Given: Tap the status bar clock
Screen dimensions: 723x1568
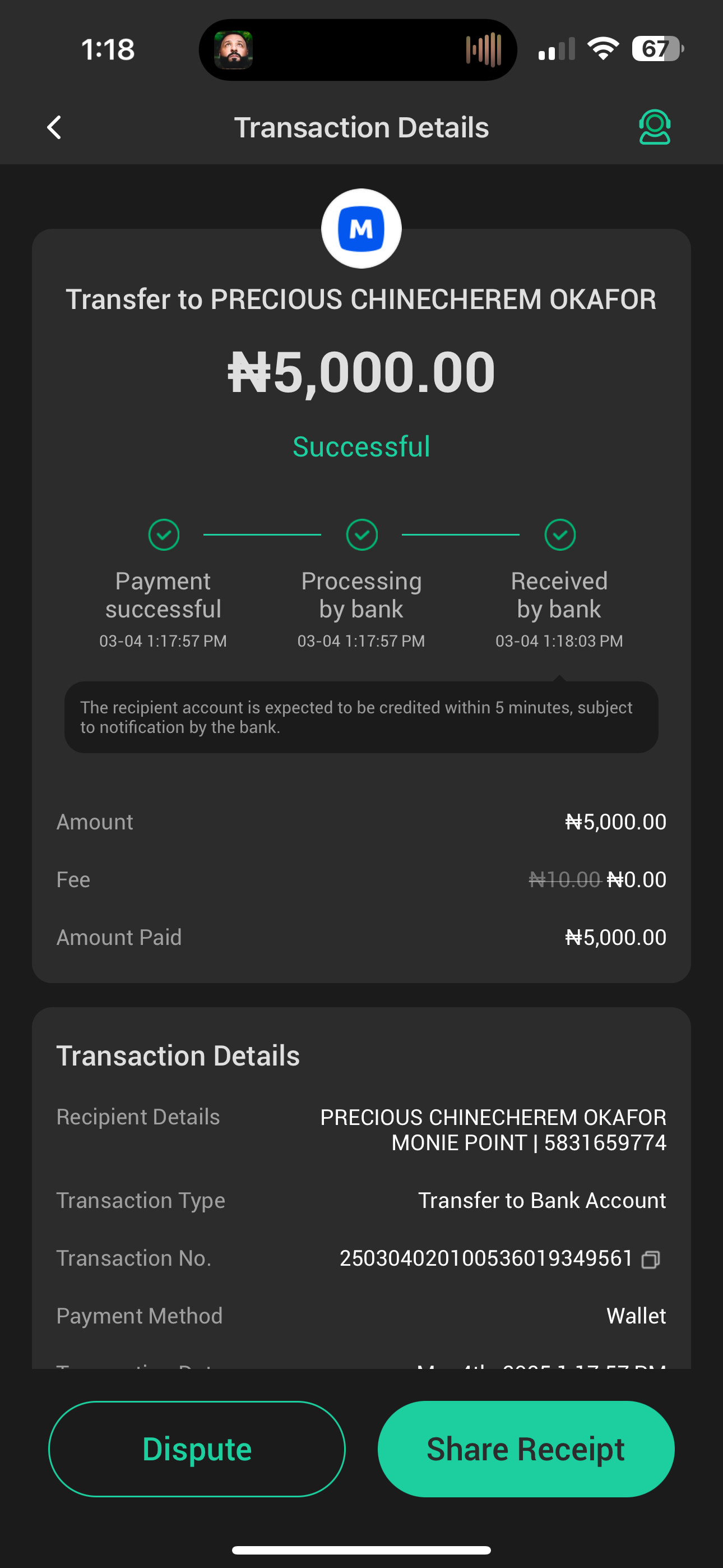Looking at the screenshot, I should click(x=108, y=49).
